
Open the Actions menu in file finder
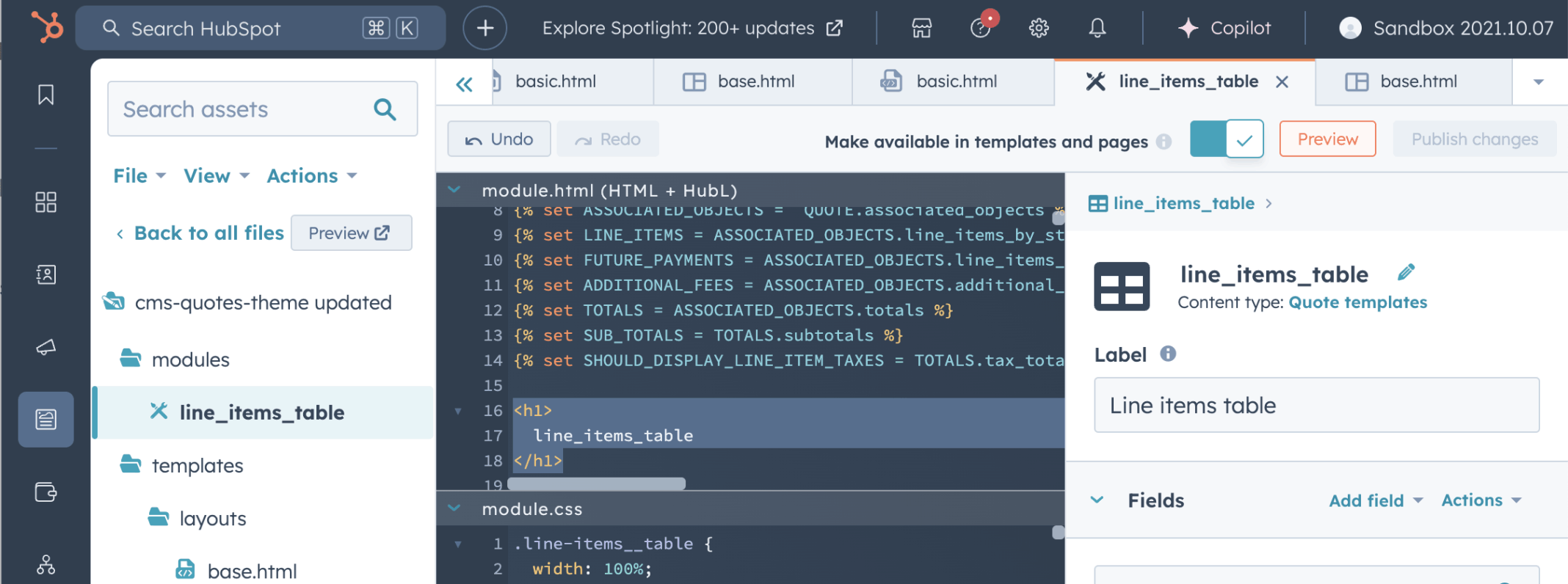coord(311,176)
